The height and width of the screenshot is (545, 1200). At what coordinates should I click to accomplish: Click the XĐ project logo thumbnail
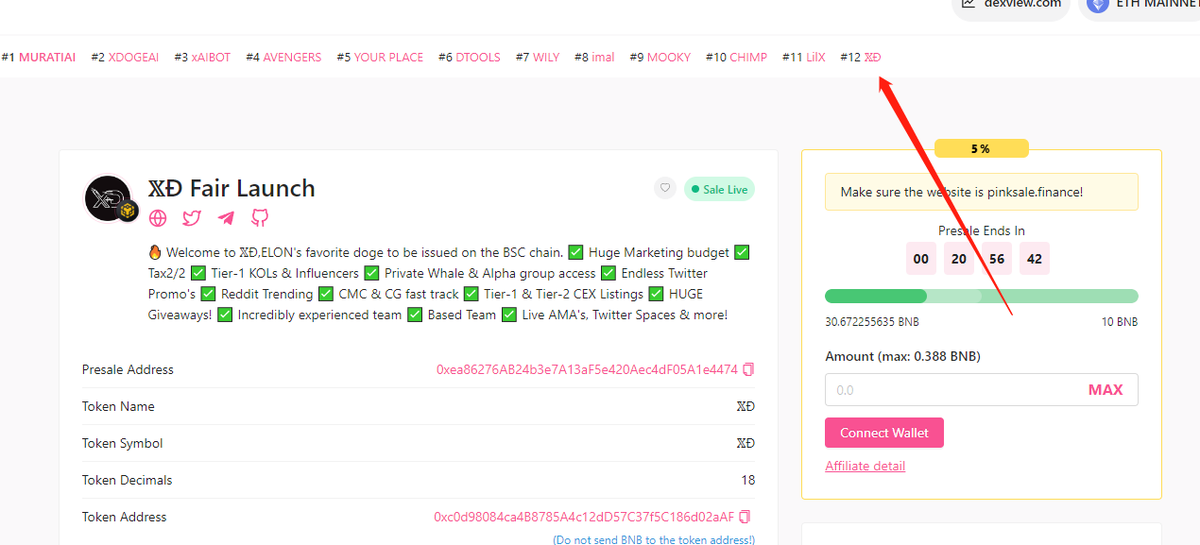click(x=109, y=199)
